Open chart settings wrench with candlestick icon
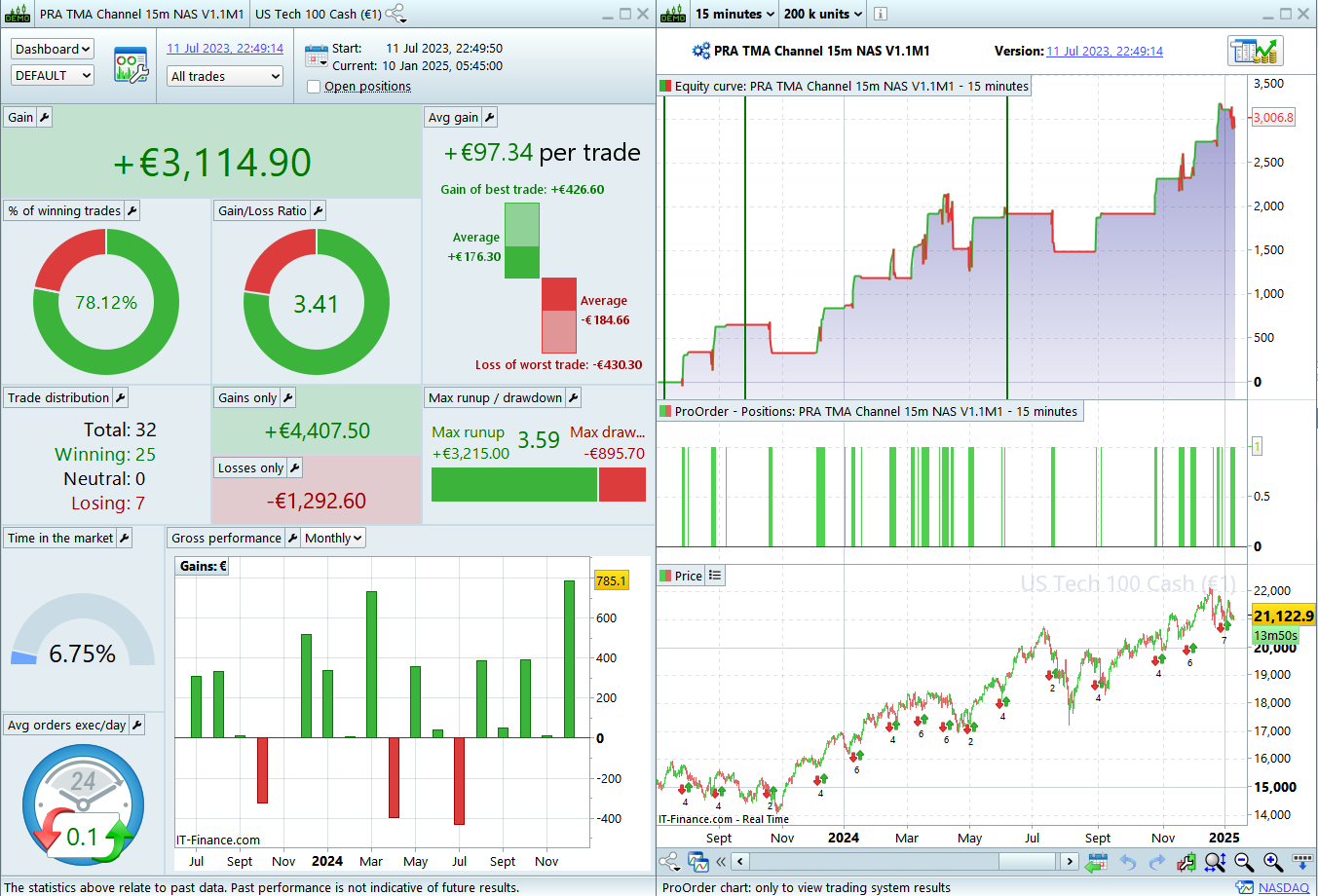Viewport: 1318px width, 896px height. 1186,861
